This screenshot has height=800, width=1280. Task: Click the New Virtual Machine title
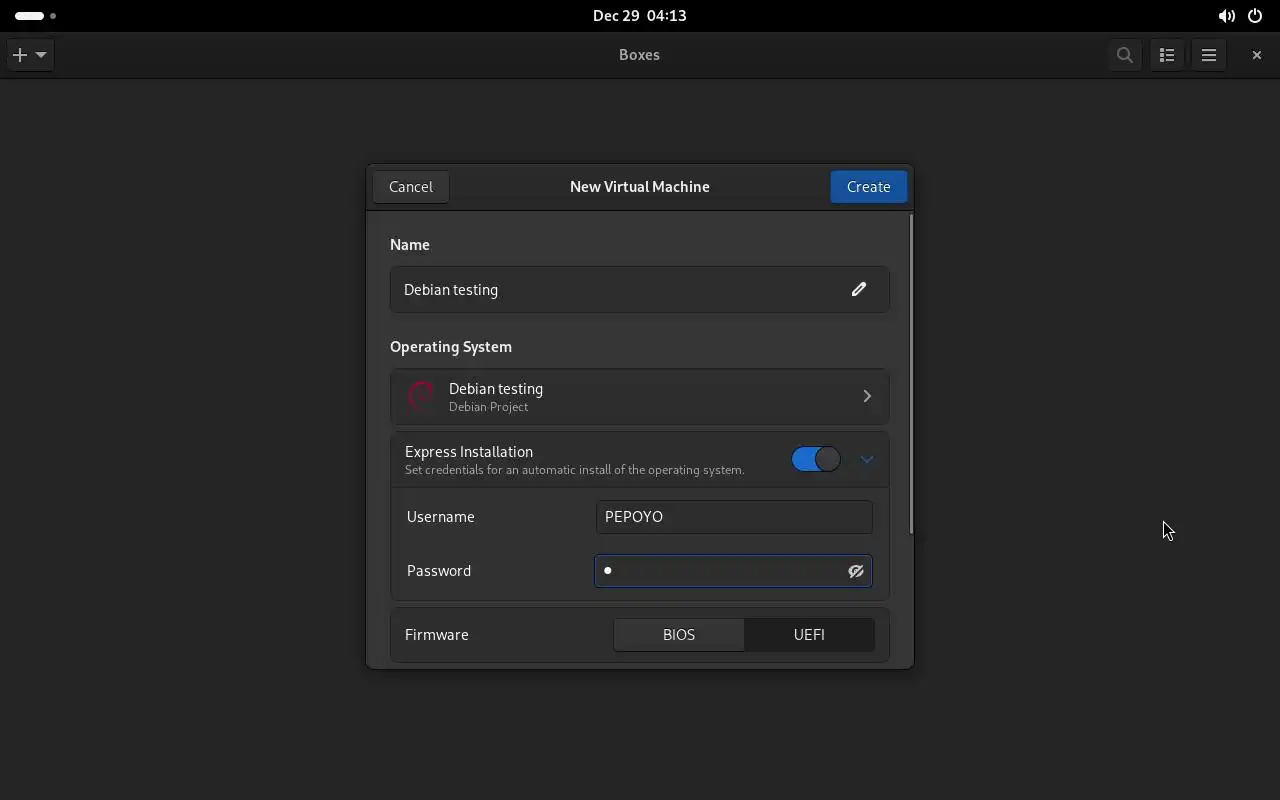tap(639, 187)
